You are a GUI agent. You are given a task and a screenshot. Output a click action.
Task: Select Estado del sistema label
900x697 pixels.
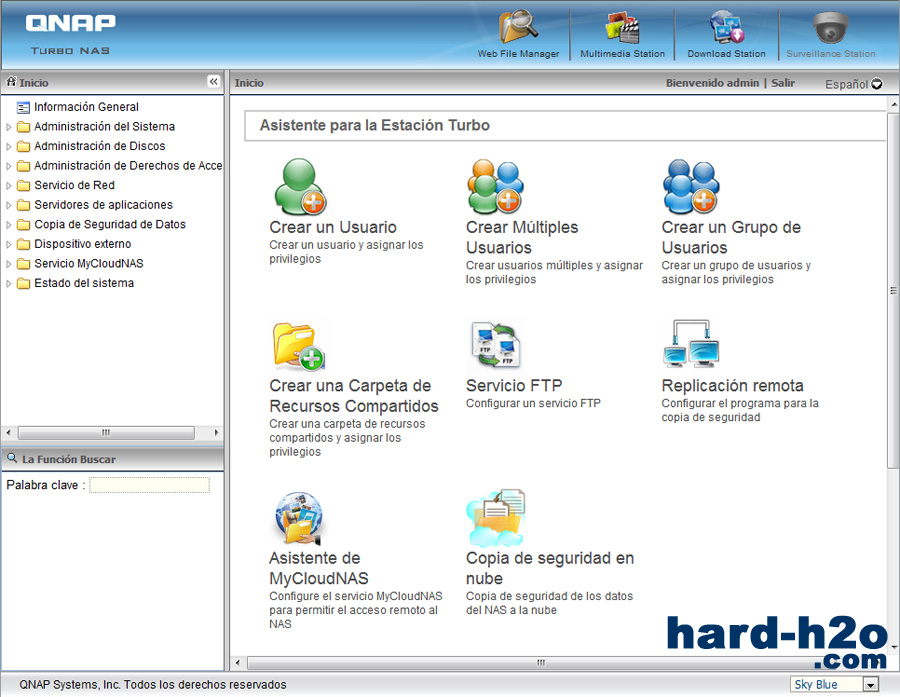[84, 282]
